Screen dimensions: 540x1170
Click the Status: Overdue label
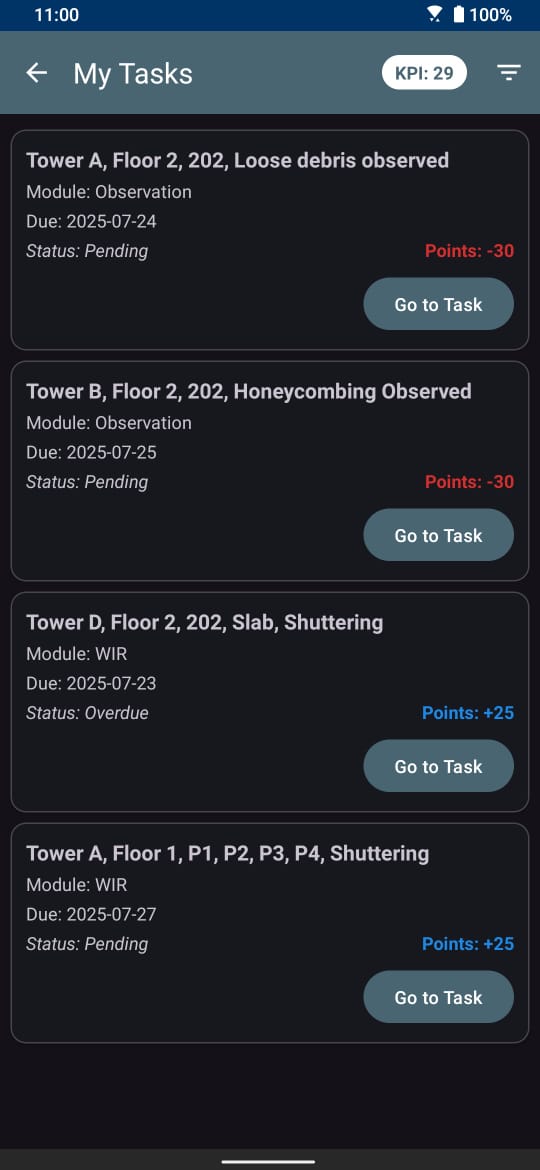[87, 713]
